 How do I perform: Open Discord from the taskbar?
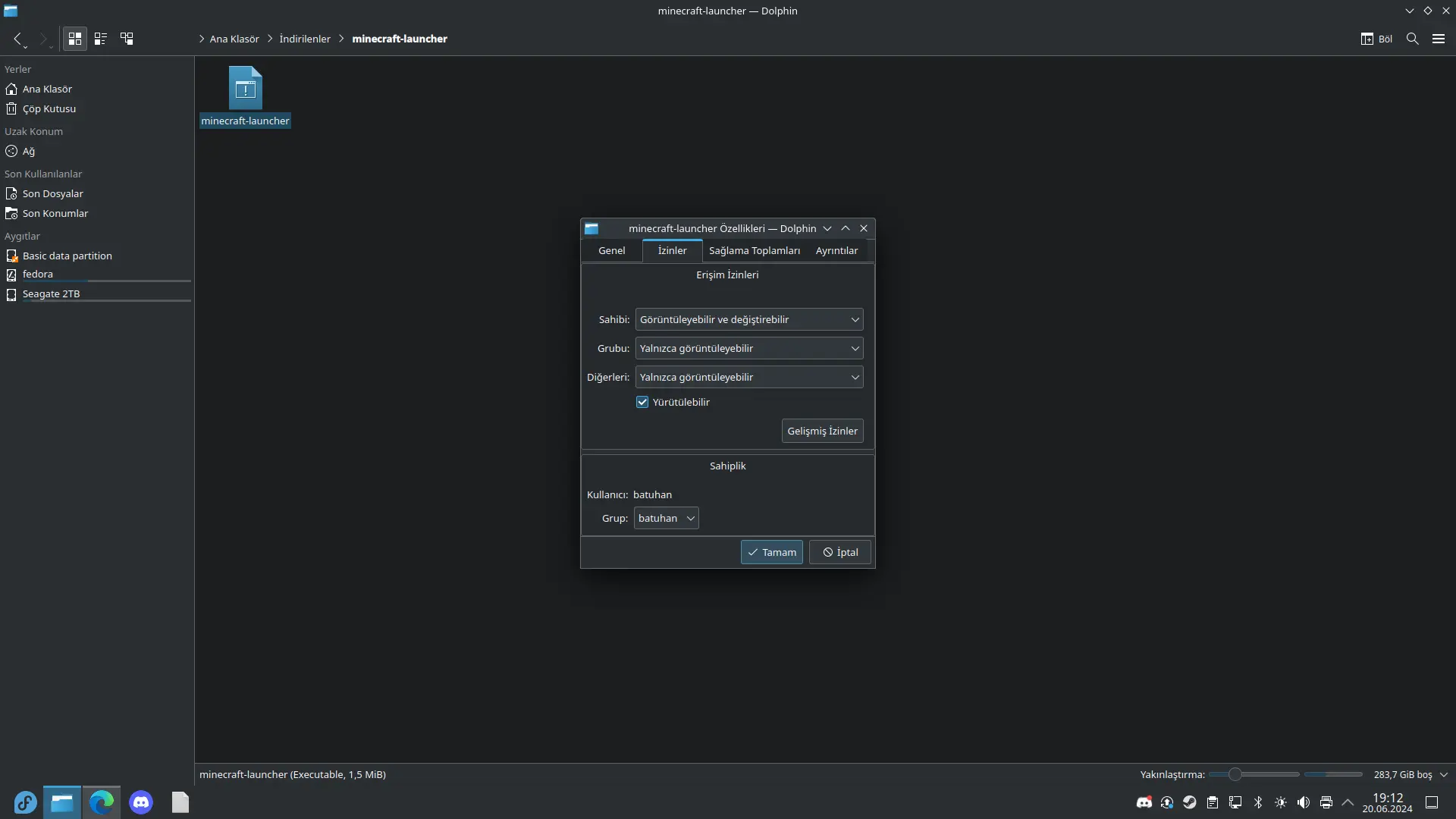tap(141, 802)
